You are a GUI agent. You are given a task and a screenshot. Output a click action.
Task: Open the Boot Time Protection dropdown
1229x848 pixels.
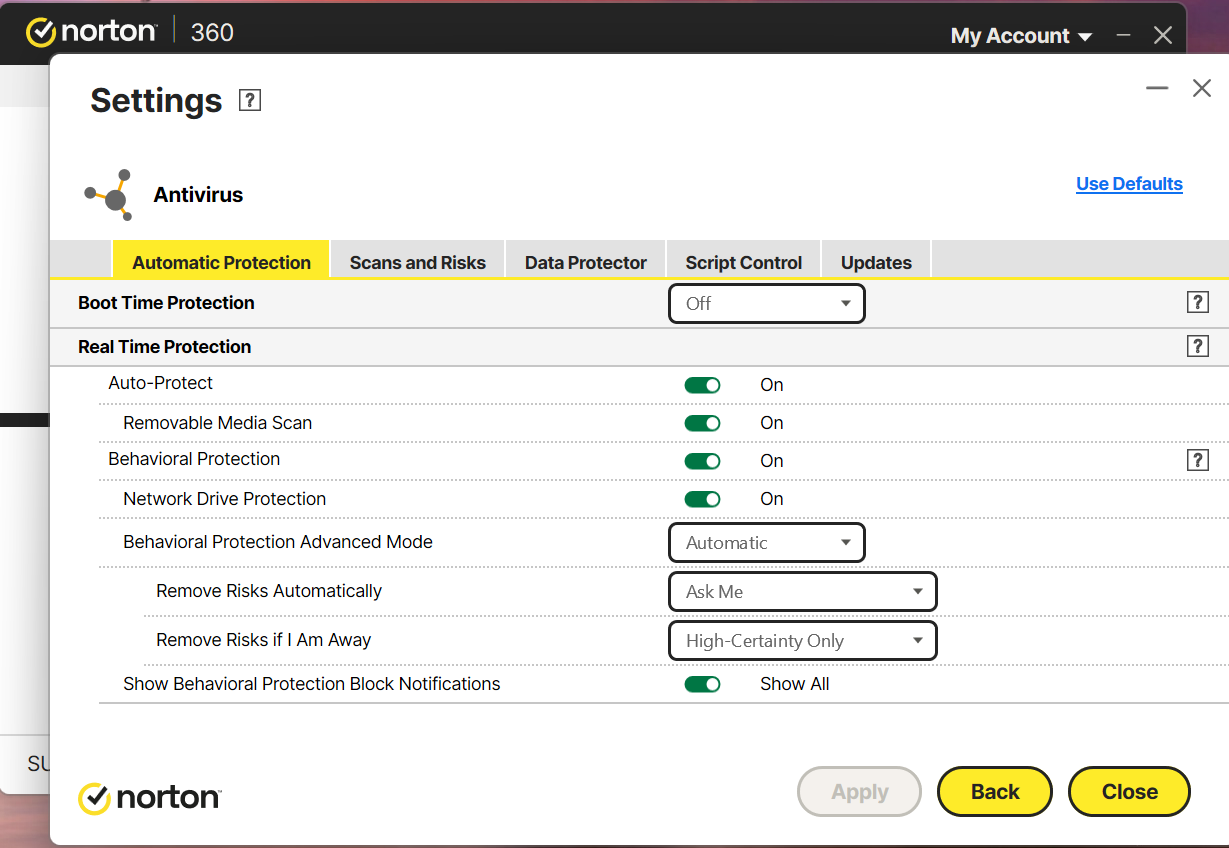(766, 303)
